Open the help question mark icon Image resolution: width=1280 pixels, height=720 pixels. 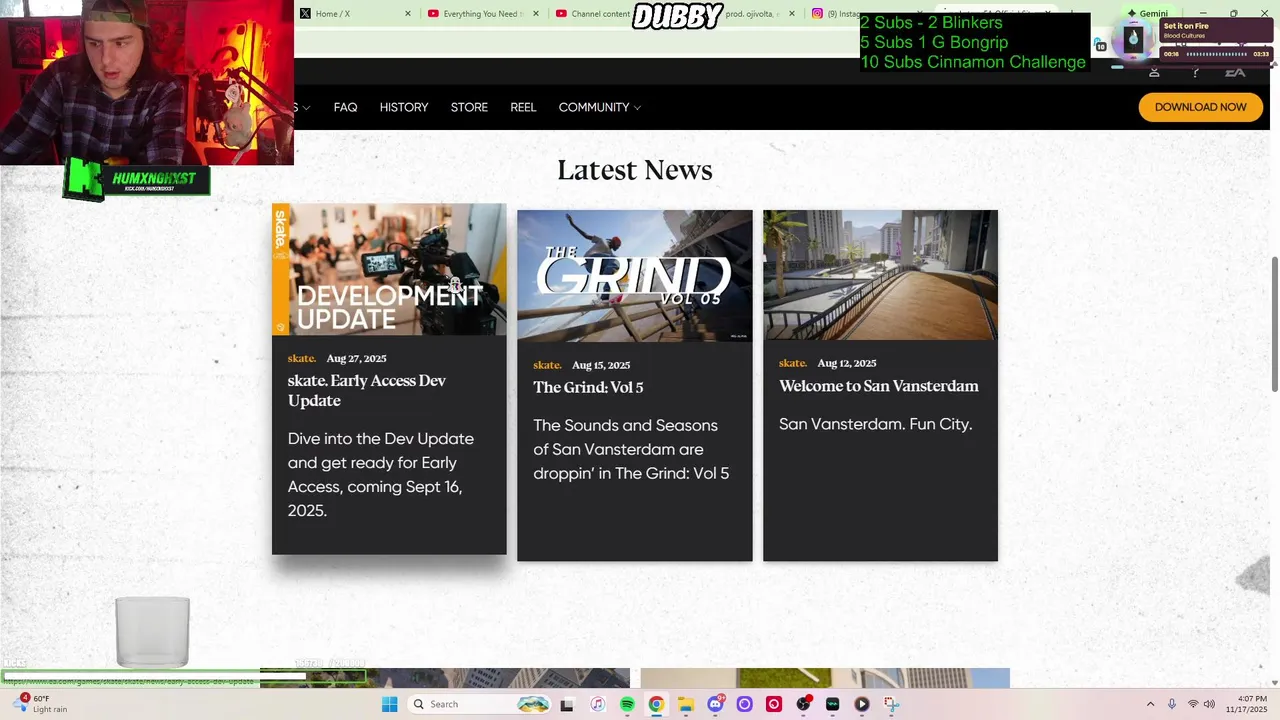[1195, 72]
